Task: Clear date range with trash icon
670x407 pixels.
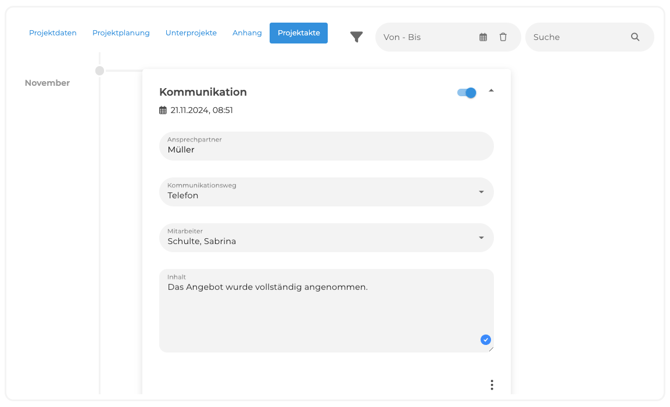Action: (503, 37)
